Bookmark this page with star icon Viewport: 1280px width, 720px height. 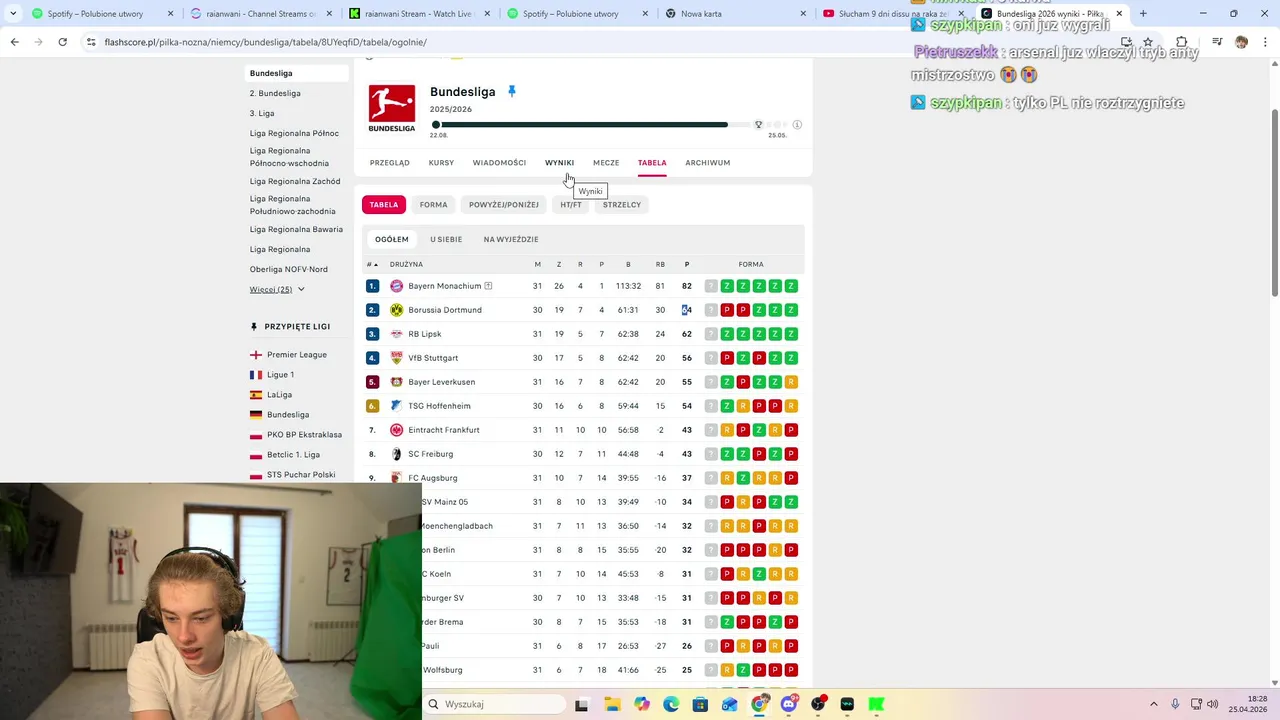(x=1147, y=42)
